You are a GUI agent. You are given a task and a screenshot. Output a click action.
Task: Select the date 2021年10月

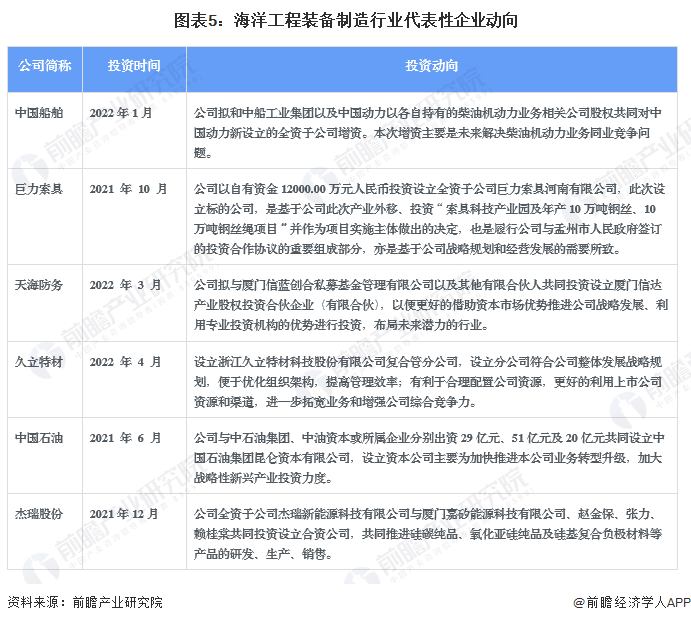pos(128,189)
